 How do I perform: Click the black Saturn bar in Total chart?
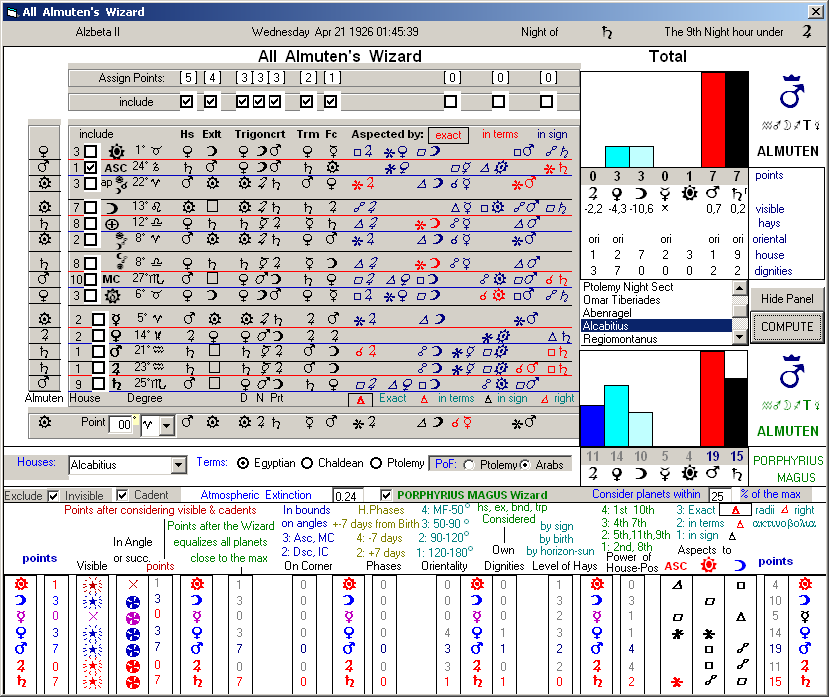[x=736, y=120]
